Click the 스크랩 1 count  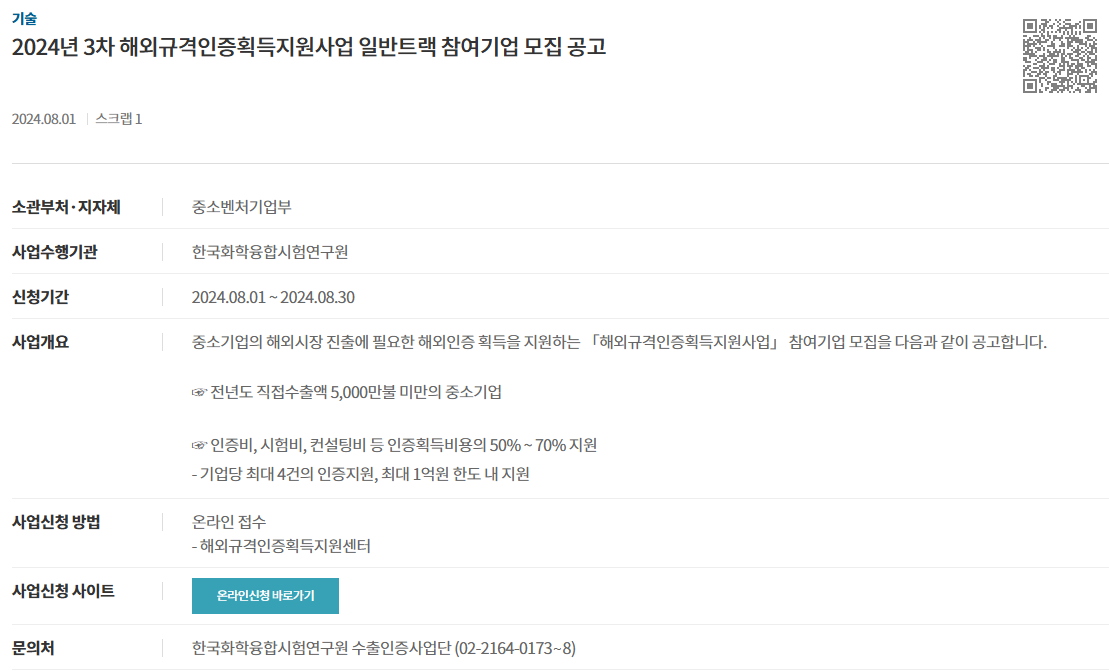pos(119,119)
